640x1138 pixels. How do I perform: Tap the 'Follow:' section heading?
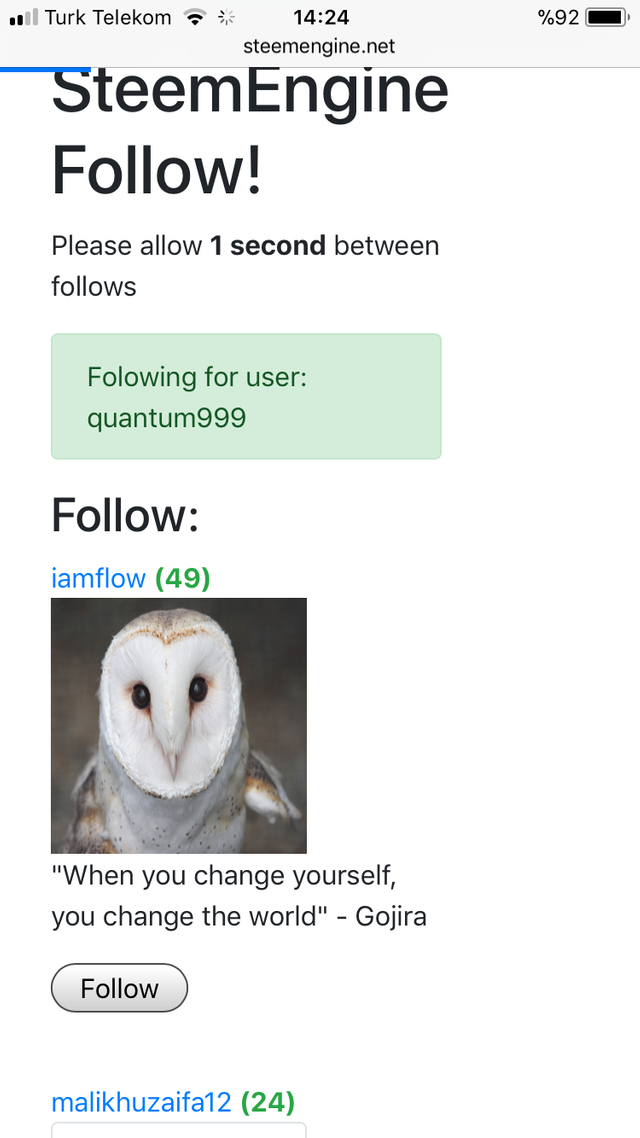coord(125,515)
